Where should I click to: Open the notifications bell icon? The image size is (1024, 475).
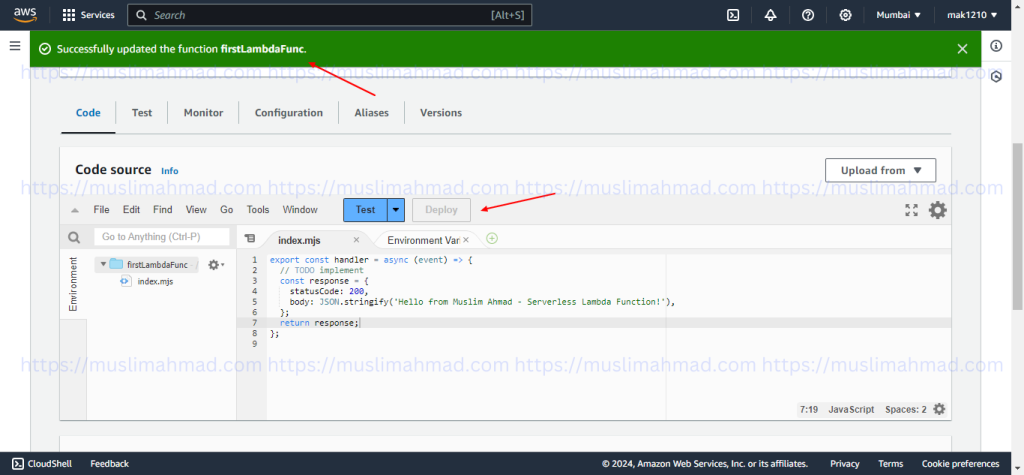pyautogui.click(x=770, y=15)
